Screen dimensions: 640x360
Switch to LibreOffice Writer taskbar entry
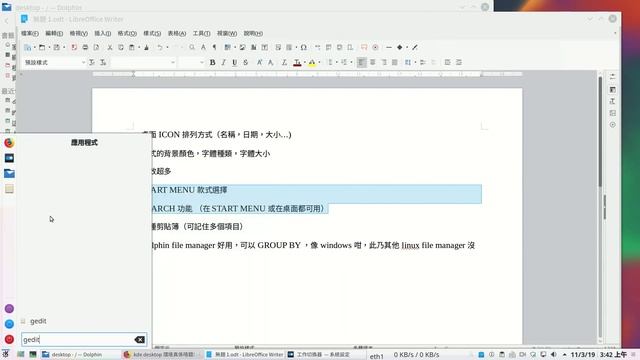[x=244, y=355]
